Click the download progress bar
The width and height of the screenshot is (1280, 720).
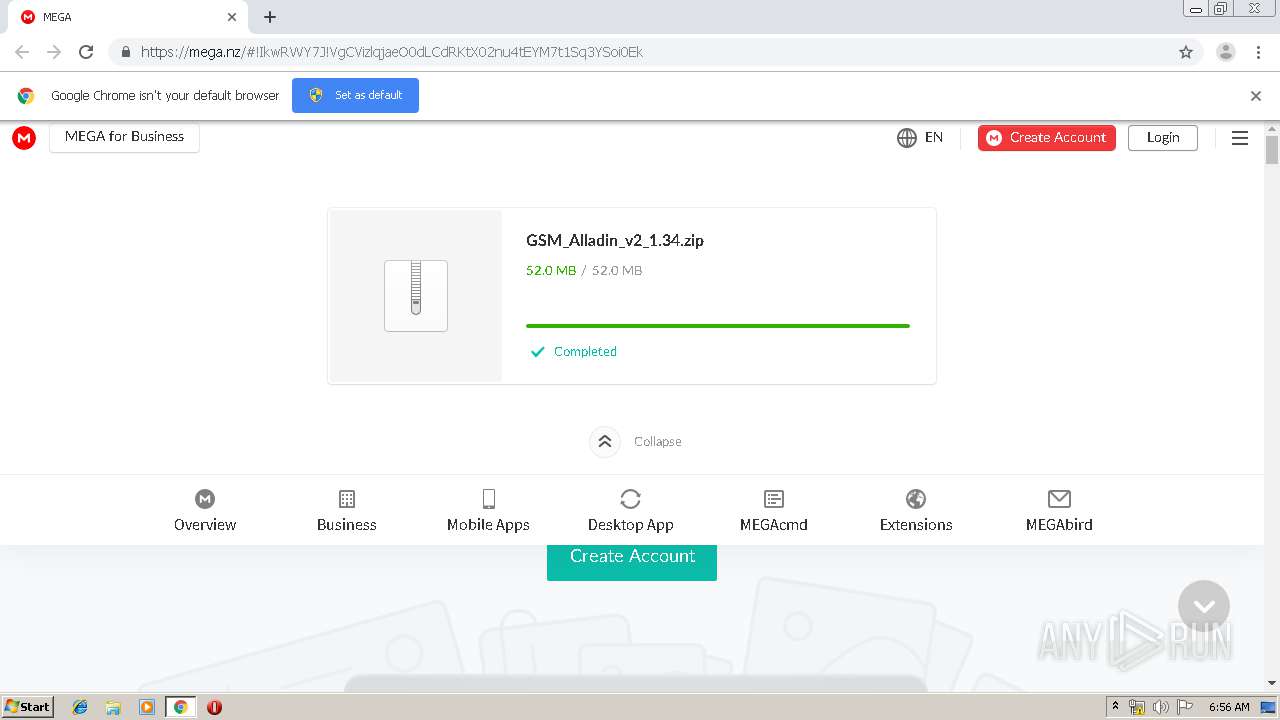718,326
